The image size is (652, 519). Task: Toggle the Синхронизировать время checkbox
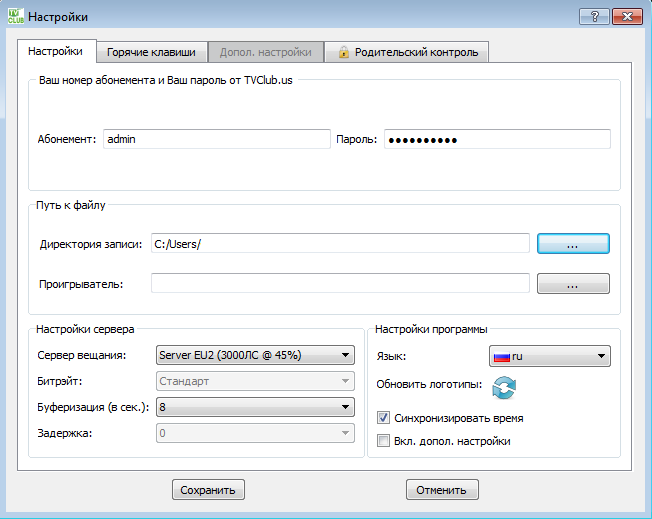click(383, 418)
